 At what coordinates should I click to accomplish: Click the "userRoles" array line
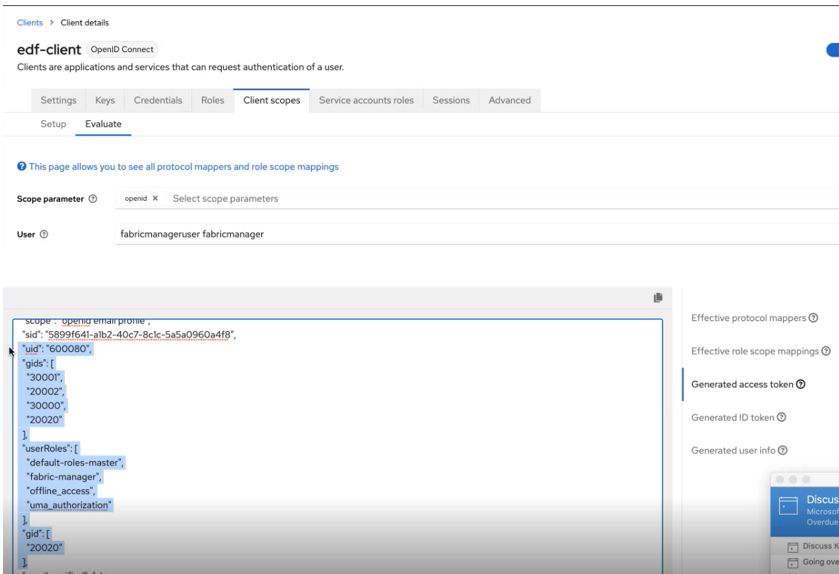(50, 448)
